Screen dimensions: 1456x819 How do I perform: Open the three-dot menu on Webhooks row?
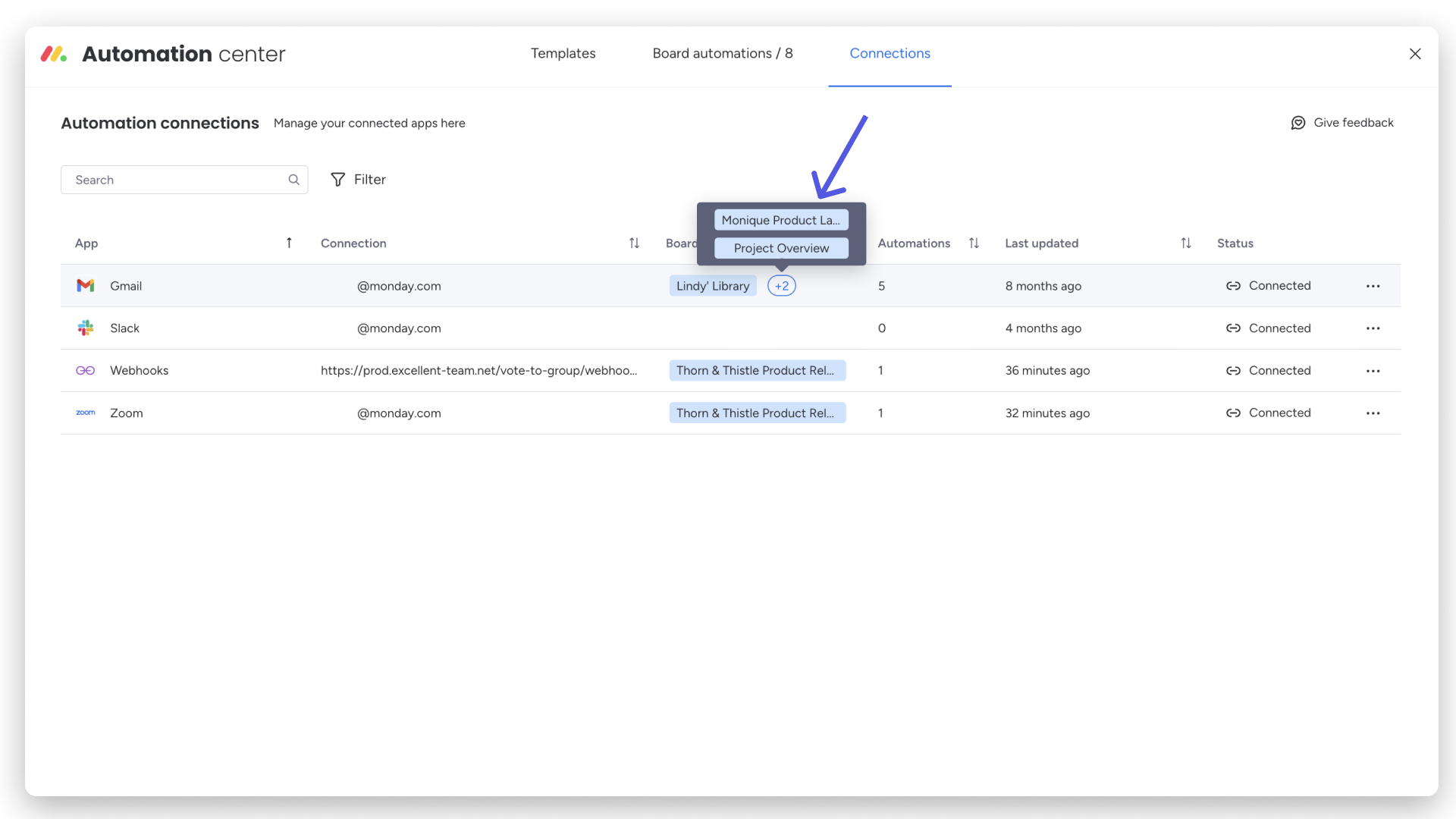click(x=1373, y=371)
